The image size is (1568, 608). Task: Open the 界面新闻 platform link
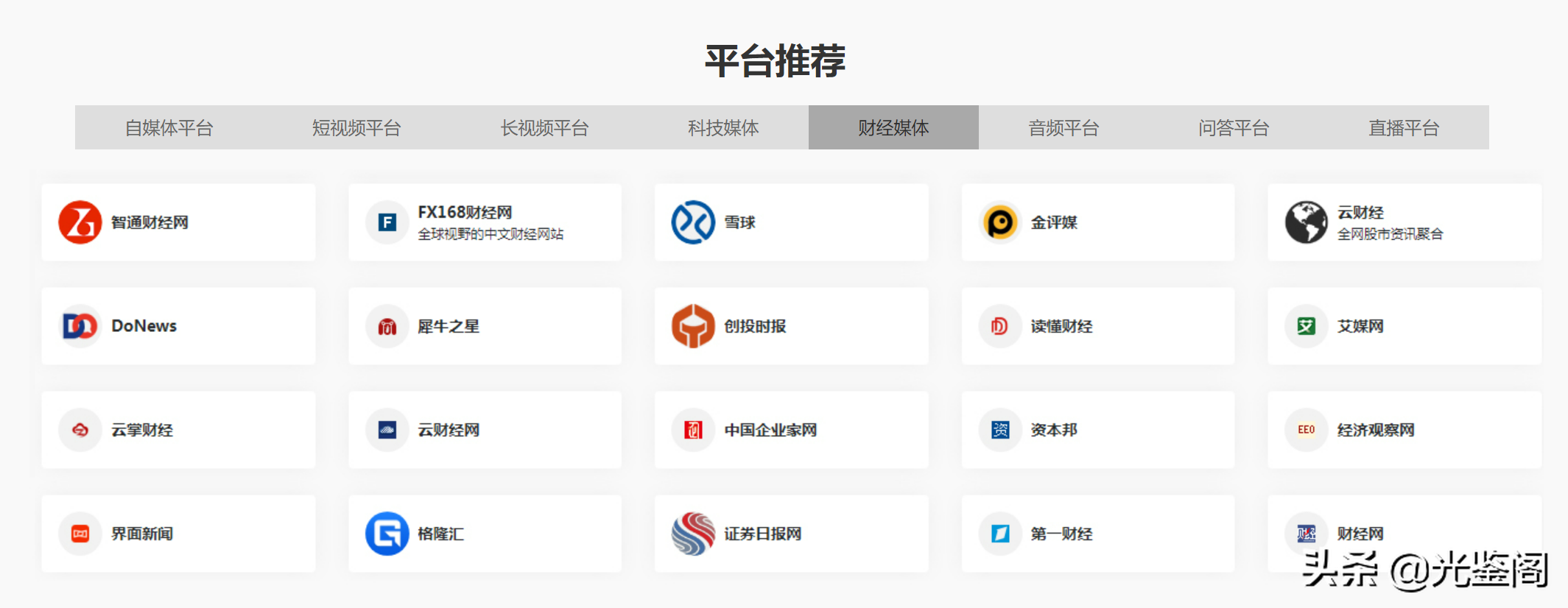(x=178, y=534)
